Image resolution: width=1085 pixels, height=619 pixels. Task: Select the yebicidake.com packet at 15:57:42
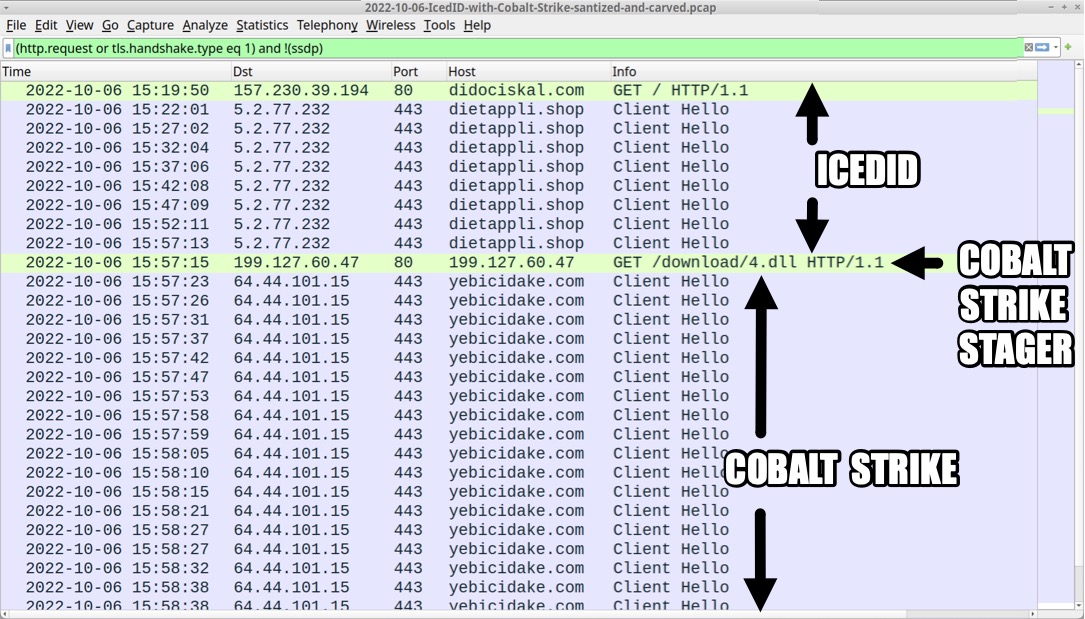coord(518,358)
